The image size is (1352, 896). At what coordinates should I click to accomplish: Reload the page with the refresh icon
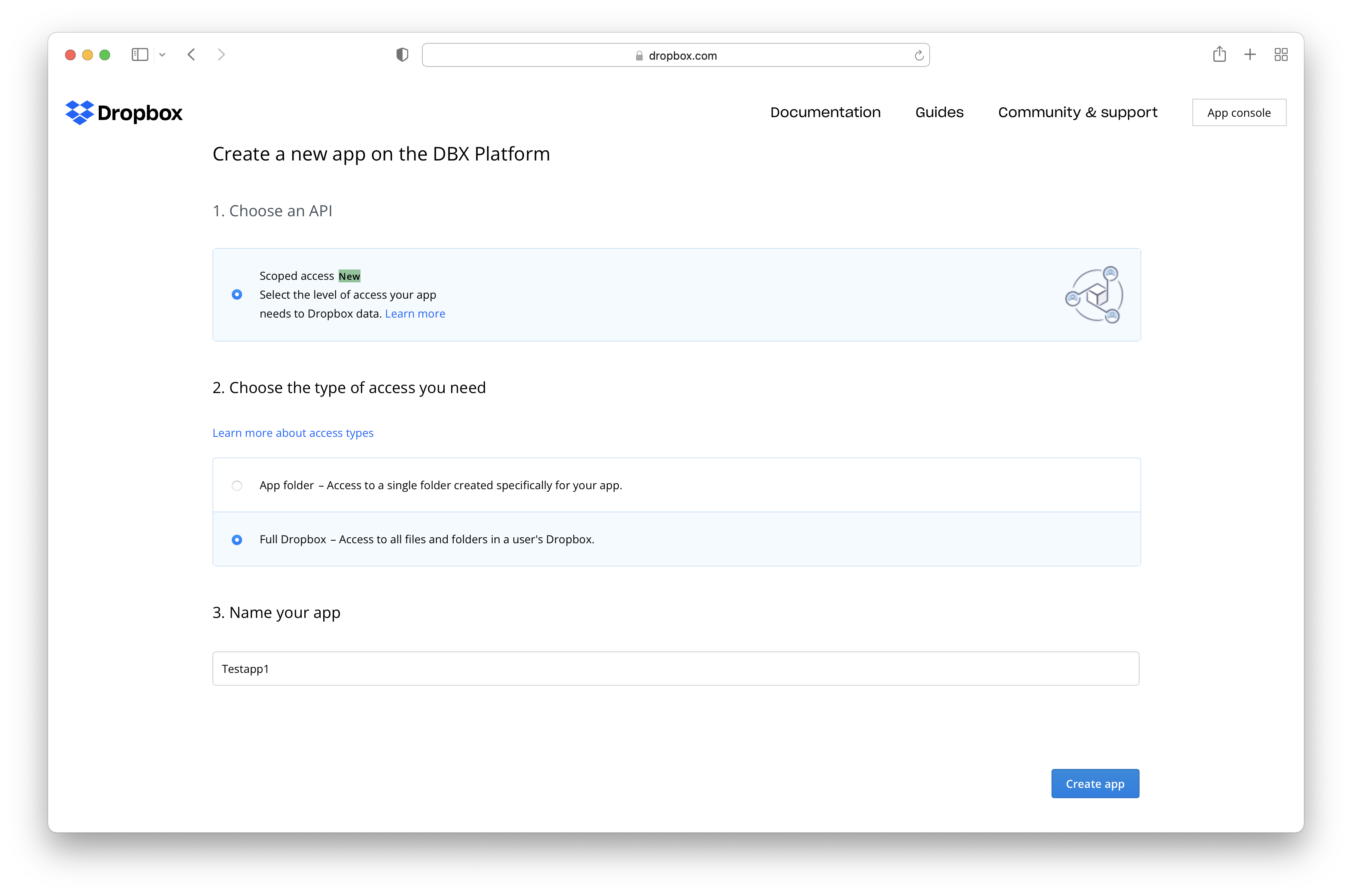[919, 55]
